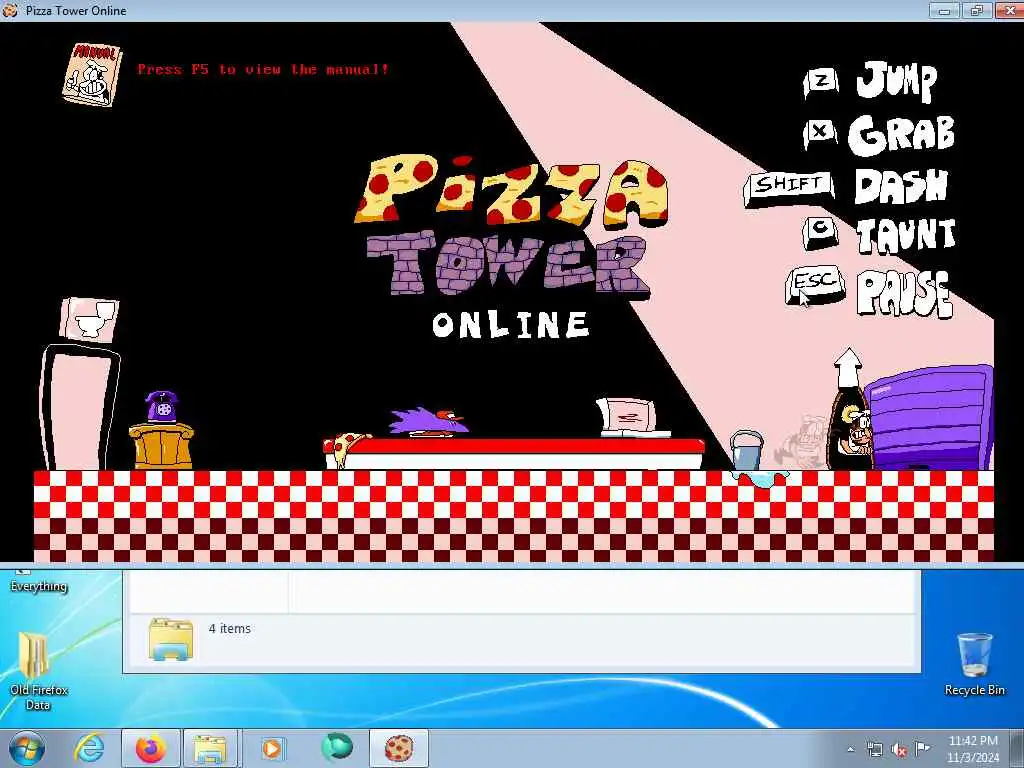Click the tall pink mirror on the left
This screenshot has height=768, width=1024.
pyautogui.click(x=79, y=408)
